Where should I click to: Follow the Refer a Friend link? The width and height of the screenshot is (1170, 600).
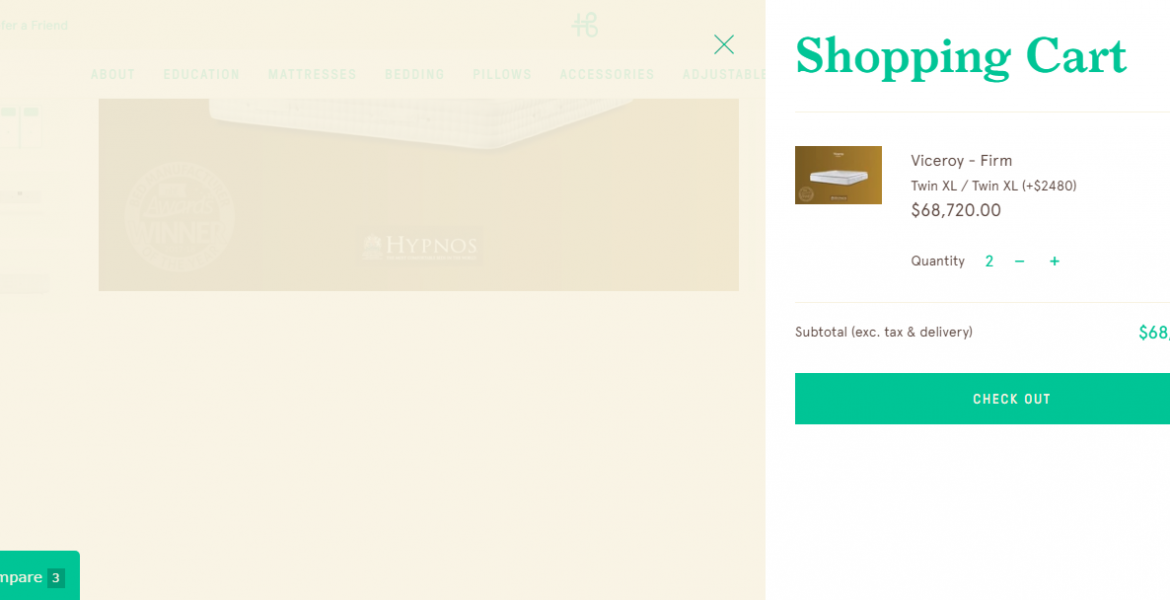[34, 25]
